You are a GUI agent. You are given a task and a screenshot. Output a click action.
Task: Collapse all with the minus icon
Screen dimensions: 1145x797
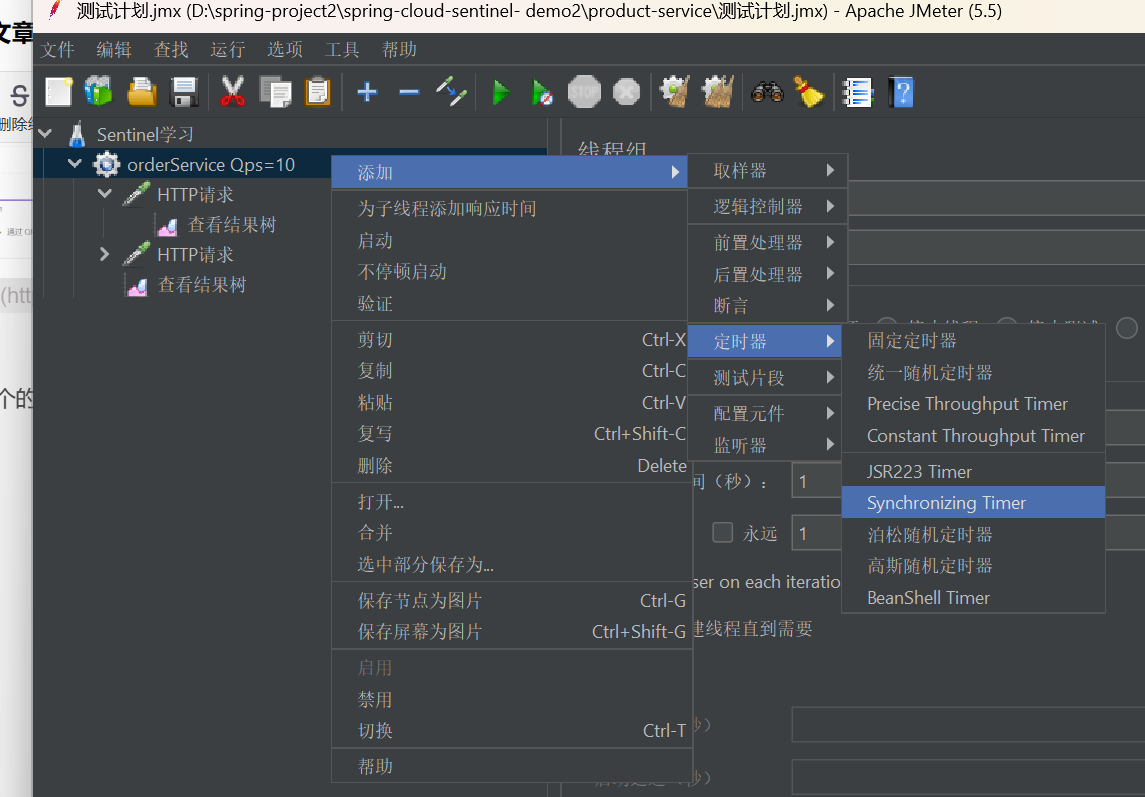(x=409, y=93)
